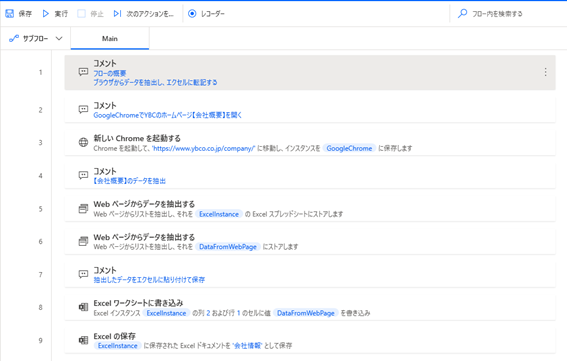Image resolution: width=567 pixels, height=361 pixels.
Task: Click the 次のアクションを... button label
Action: [150, 14]
